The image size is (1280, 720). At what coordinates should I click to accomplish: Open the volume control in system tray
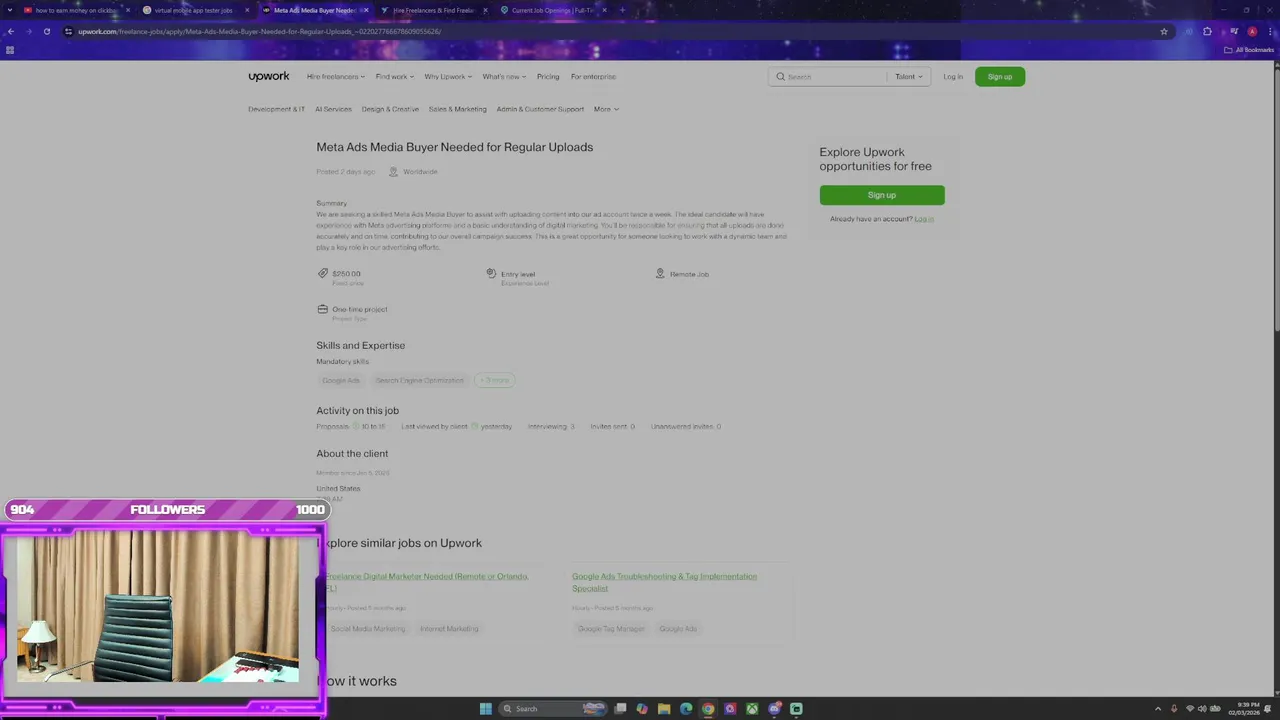pos(1202,709)
